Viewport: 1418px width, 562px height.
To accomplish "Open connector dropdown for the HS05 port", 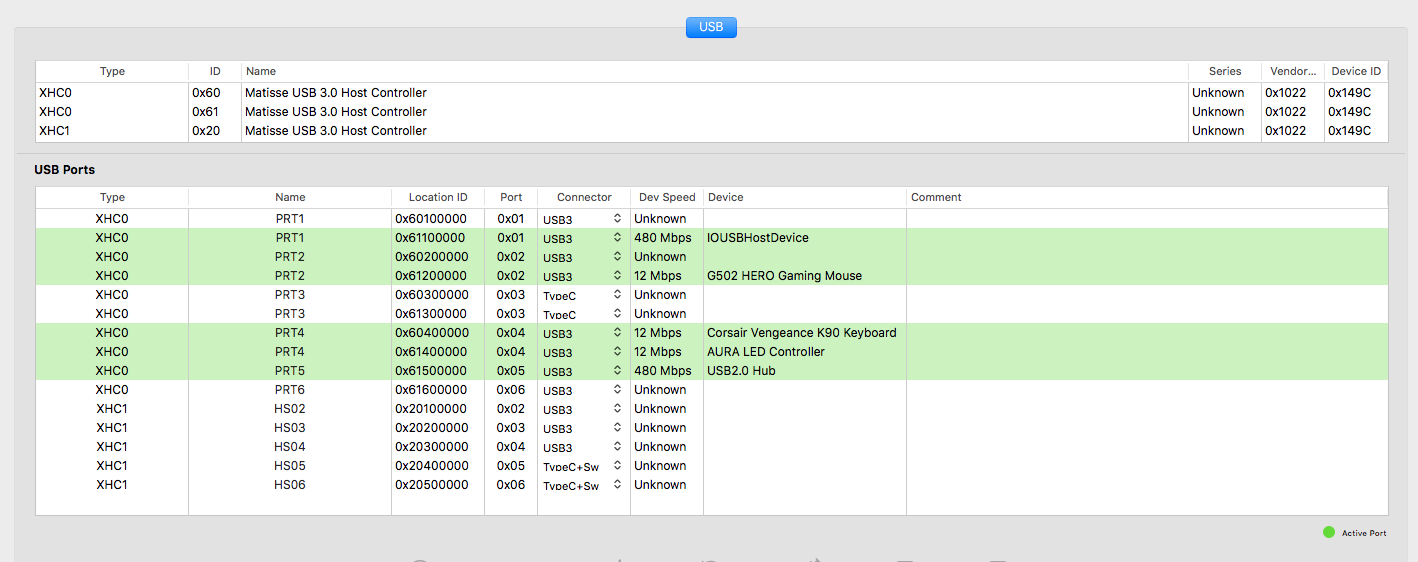I will pyautogui.click(x=583, y=466).
